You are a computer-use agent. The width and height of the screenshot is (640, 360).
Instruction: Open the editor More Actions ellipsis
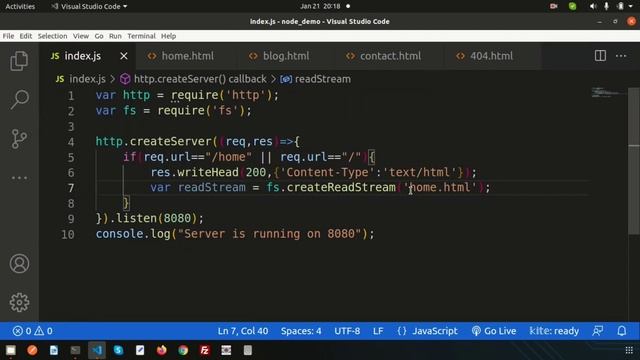[x=621, y=56]
